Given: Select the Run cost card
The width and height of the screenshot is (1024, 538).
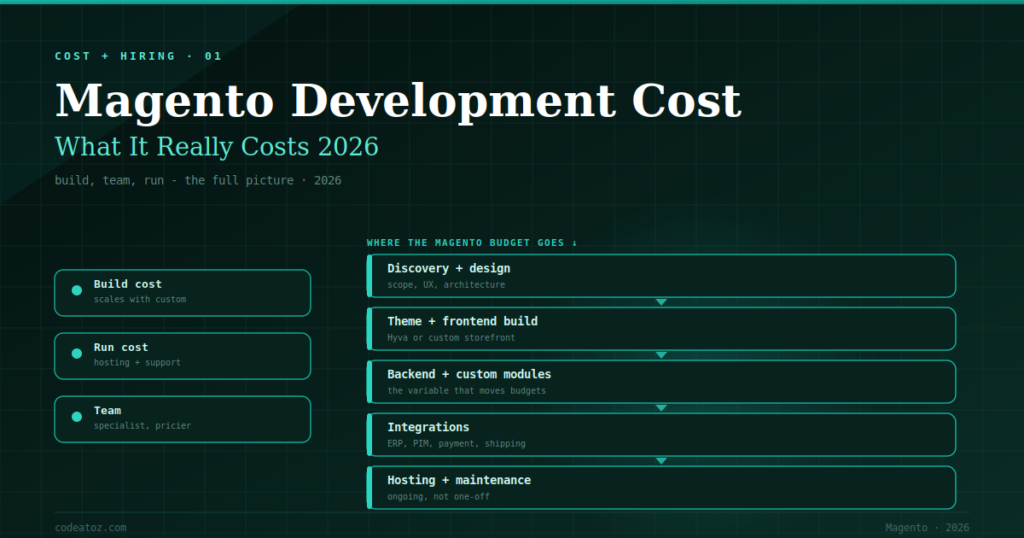Looking at the screenshot, I should (183, 356).
